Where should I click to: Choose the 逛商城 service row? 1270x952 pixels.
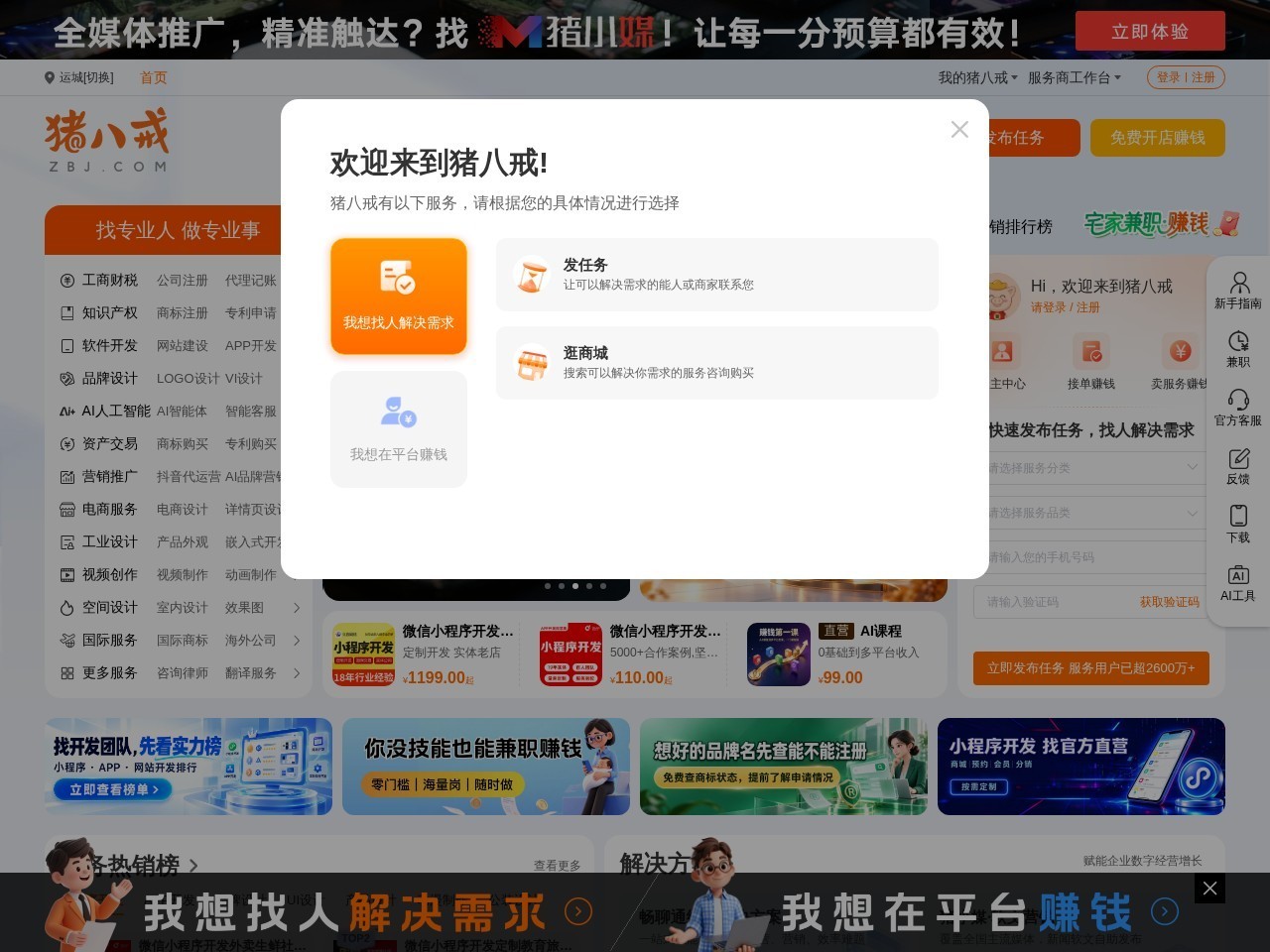pyautogui.click(x=717, y=363)
